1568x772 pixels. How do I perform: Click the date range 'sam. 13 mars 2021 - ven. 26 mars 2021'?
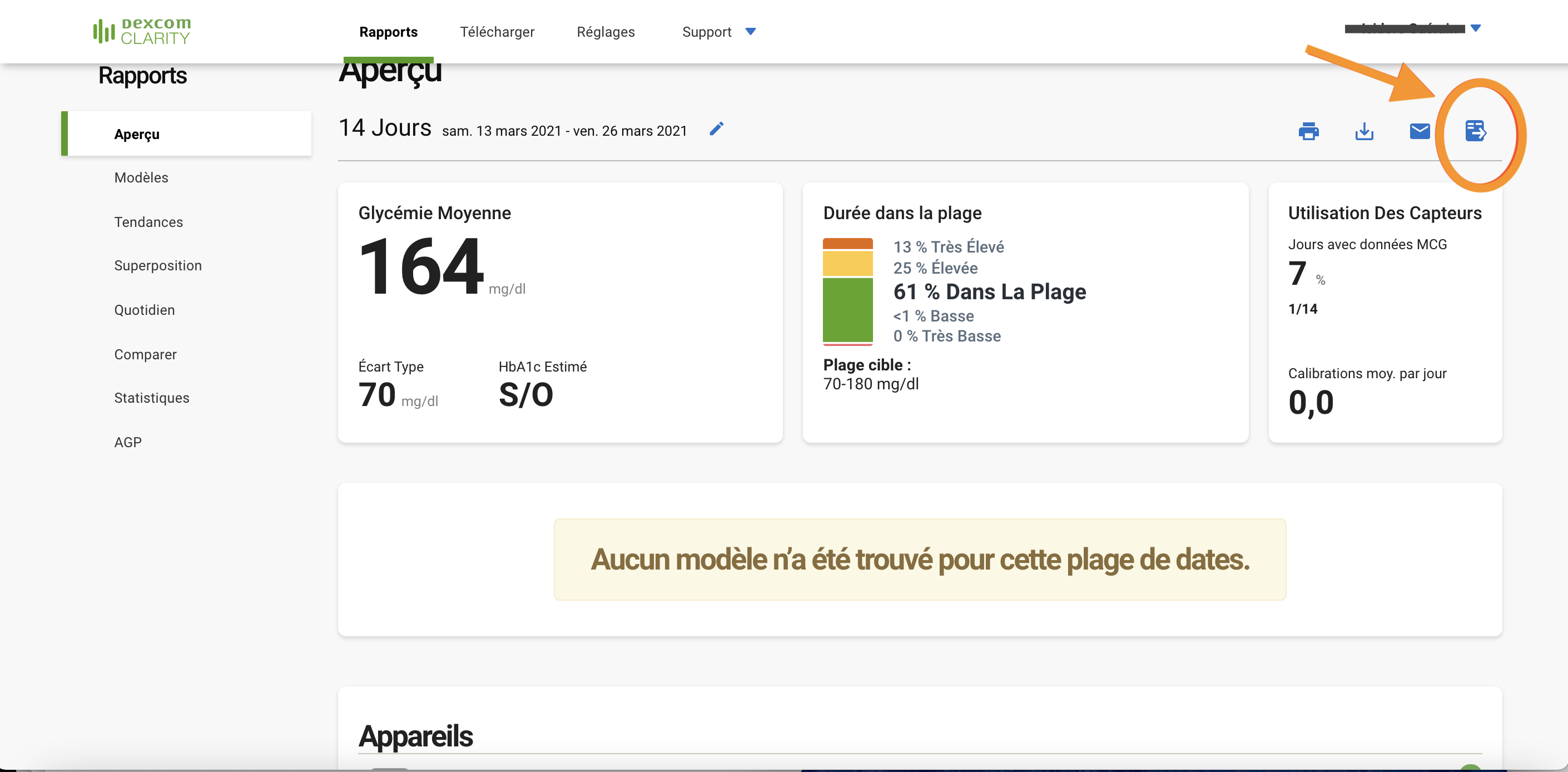564,131
